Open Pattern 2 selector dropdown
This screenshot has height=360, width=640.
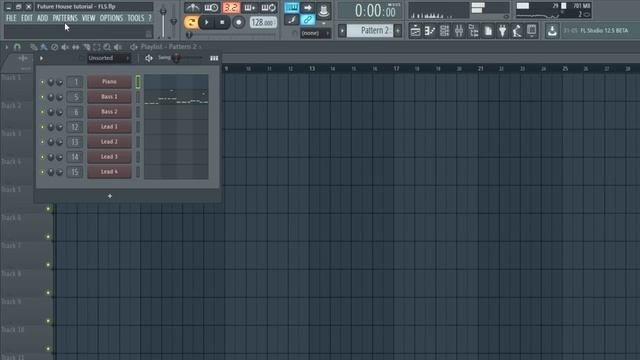point(370,31)
